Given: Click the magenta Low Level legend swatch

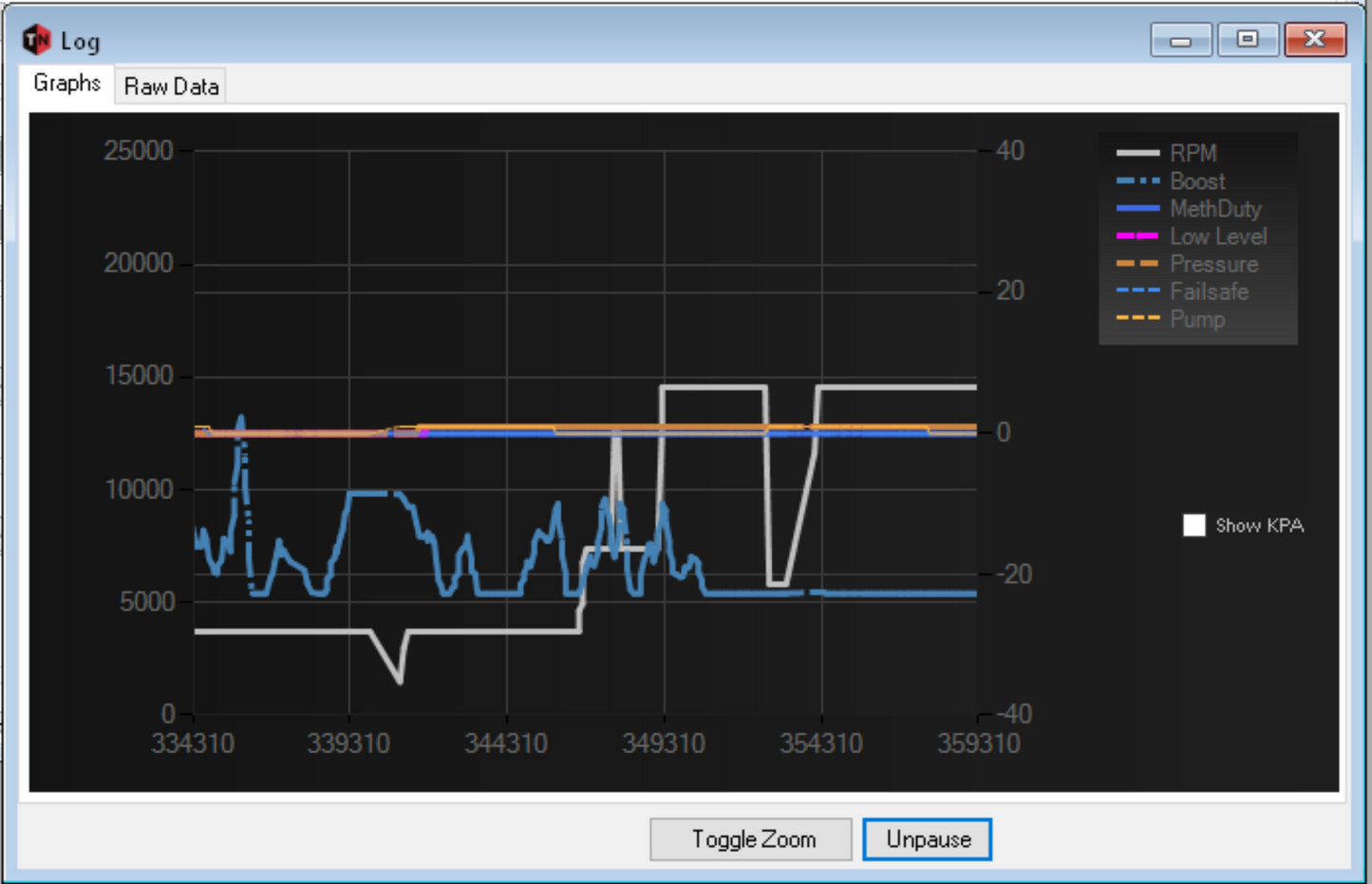Looking at the screenshot, I should 1137,235.
